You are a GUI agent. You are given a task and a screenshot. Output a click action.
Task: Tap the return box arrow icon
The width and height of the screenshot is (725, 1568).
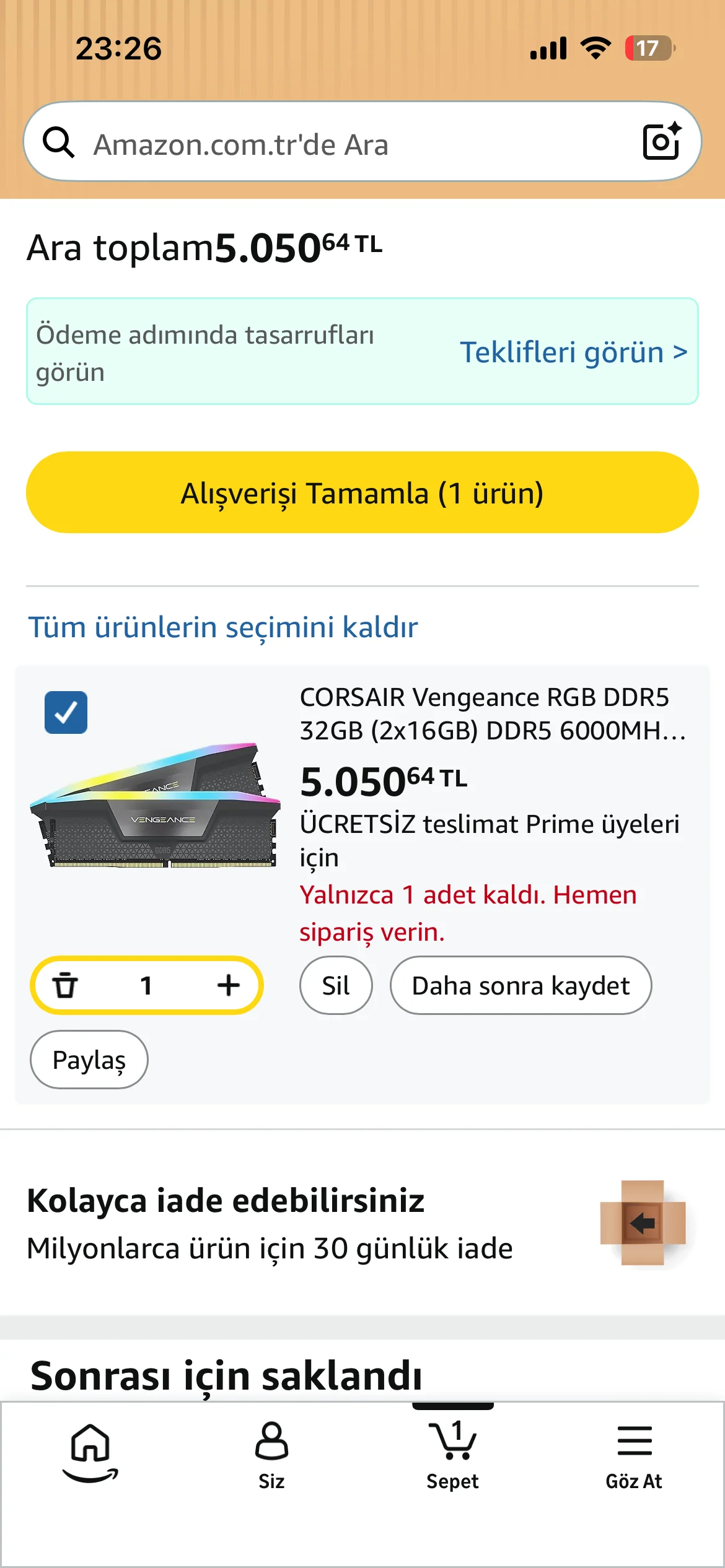click(x=643, y=1222)
